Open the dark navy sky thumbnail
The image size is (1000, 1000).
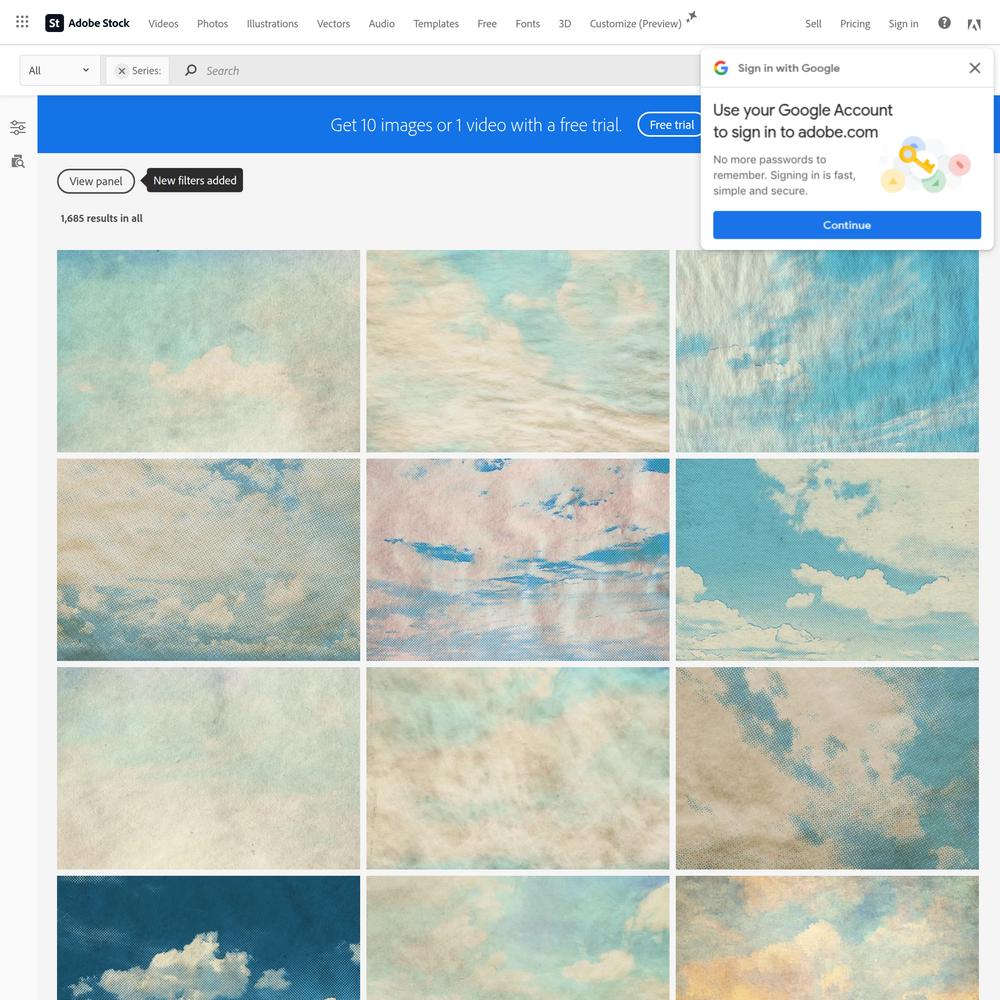(x=209, y=938)
